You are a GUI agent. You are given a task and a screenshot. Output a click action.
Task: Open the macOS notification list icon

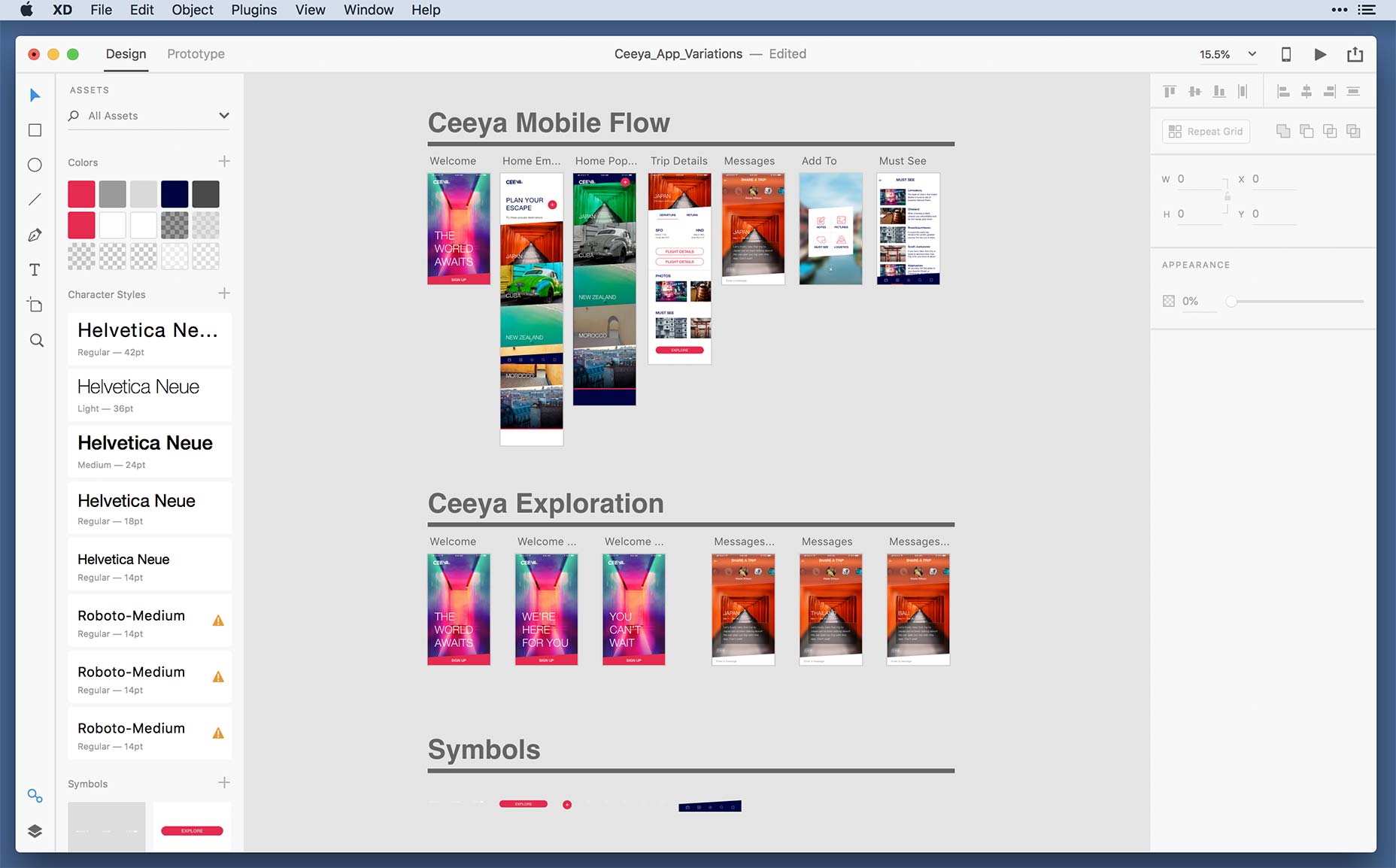1367,10
